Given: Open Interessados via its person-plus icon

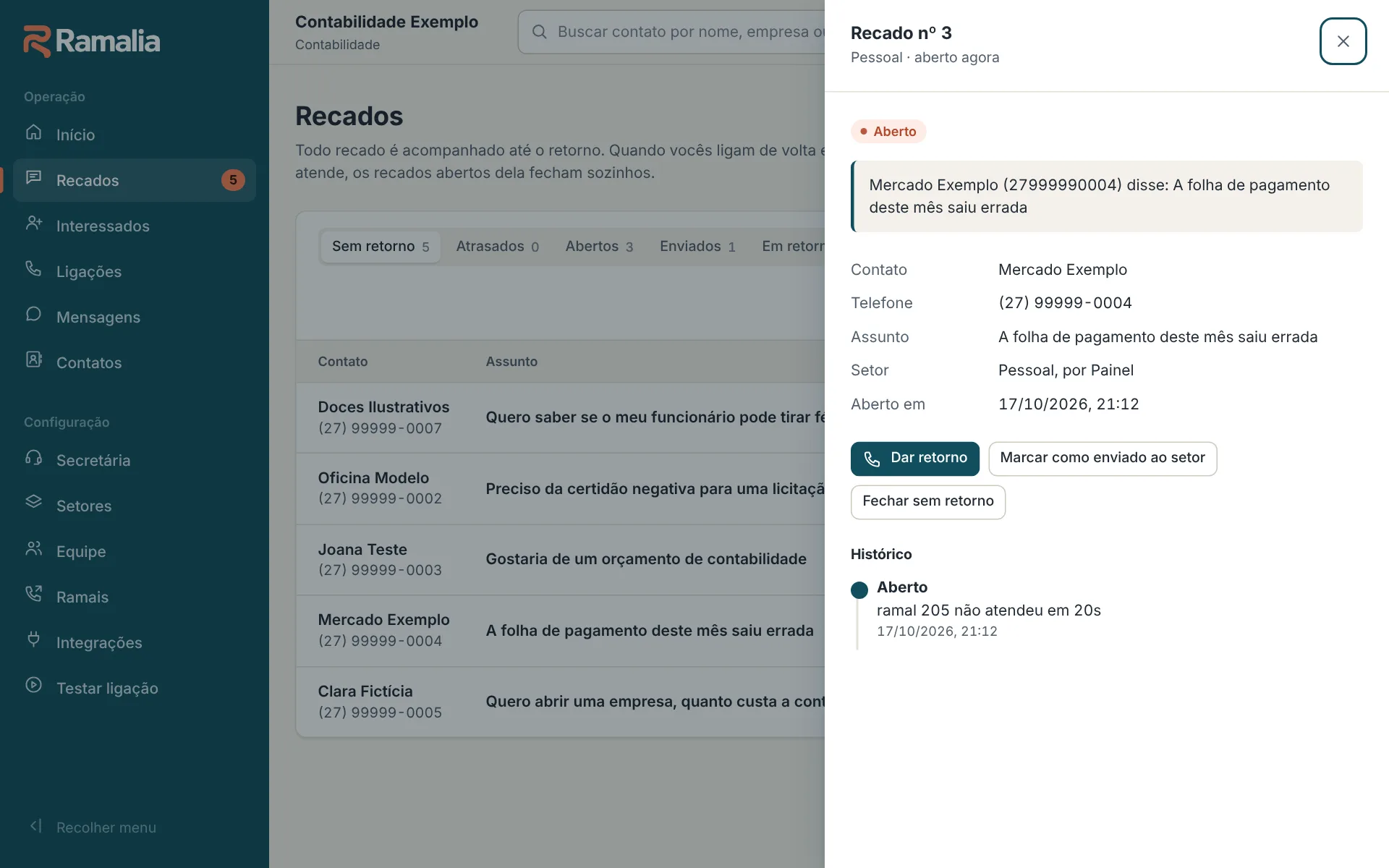Looking at the screenshot, I should (33, 224).
